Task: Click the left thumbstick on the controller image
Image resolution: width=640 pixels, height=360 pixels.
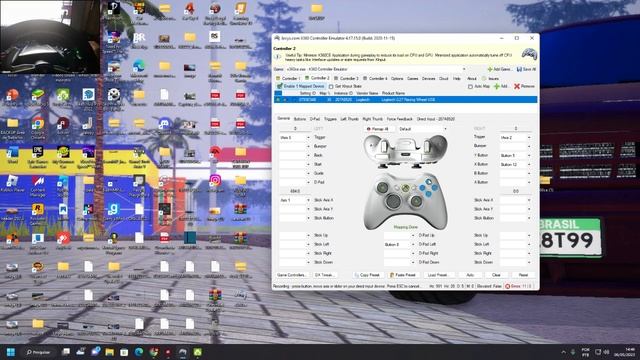Action: [x=382, y=188]
